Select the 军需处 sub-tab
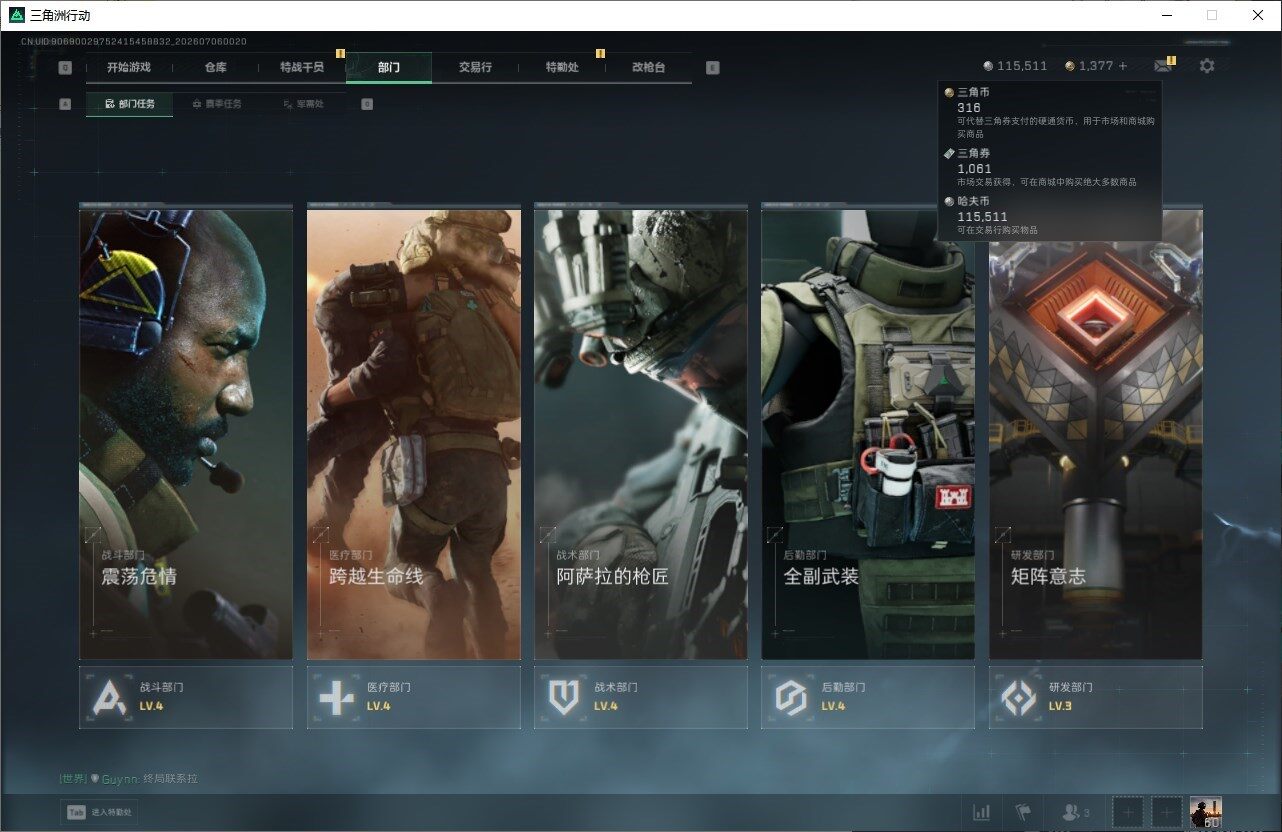The width and height of the screenshot is (1282, 832). coord(303,104)
